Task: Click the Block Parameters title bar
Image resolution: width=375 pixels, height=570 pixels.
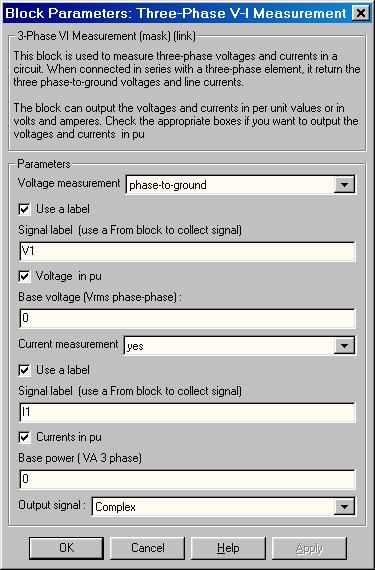Action: coord(176,13)
